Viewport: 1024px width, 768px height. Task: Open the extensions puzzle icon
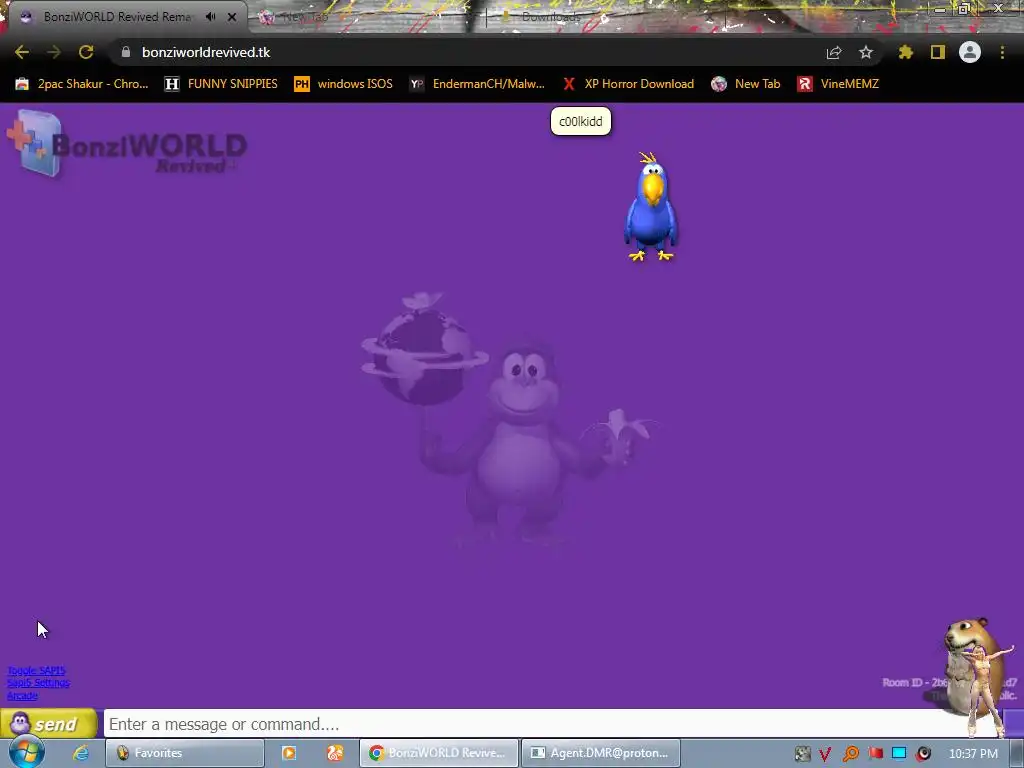pyautogui.click(x=906, y=52)
